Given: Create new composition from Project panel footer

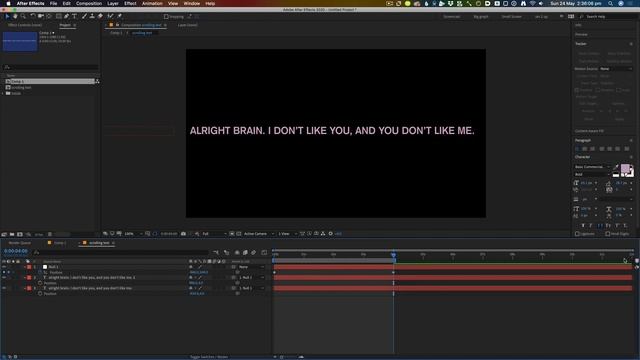Looking at the screenshot, I should pyautogui.click(x=20, y=234).
